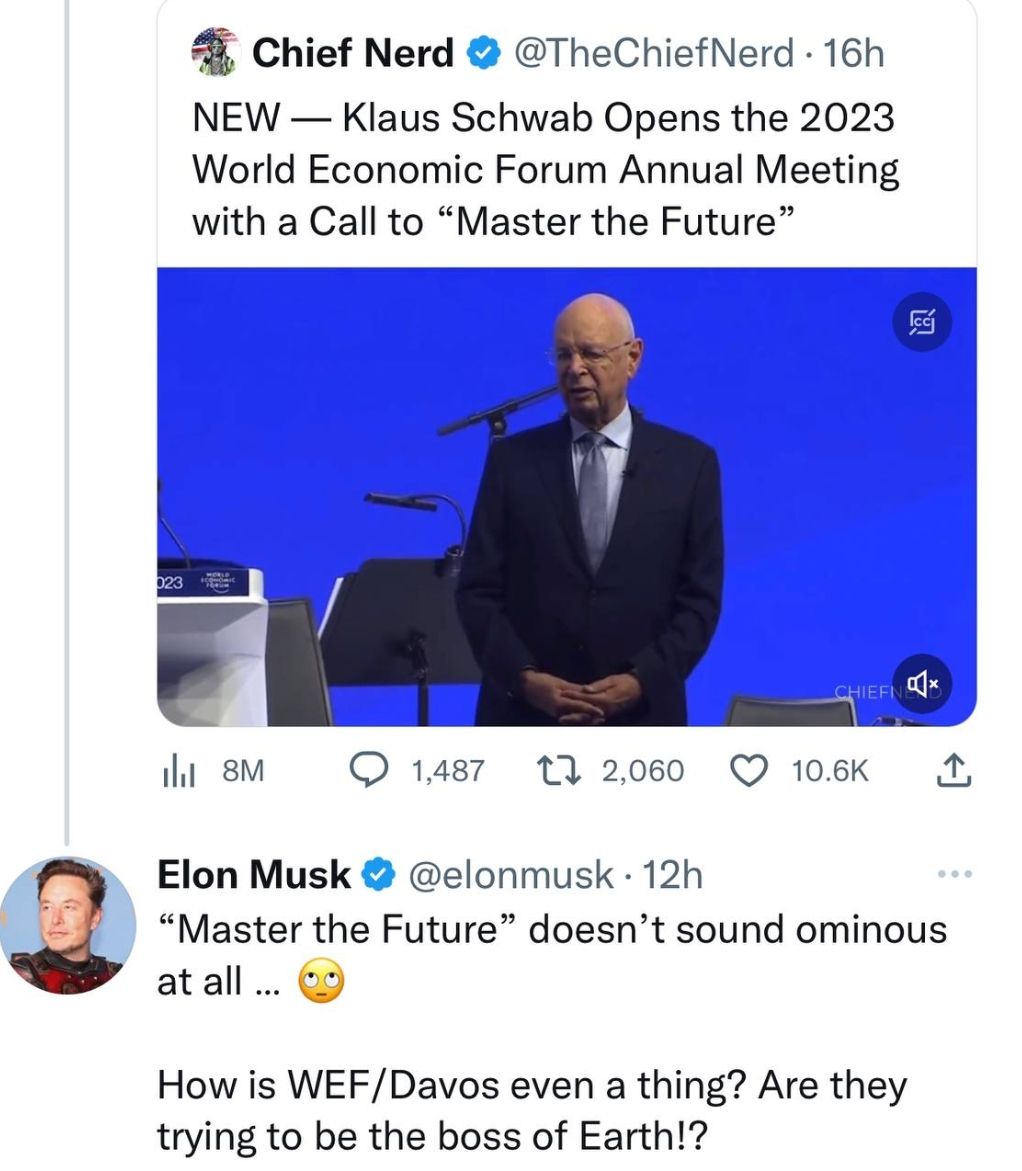View tweet analytics showing 8M views
Image resolution: width=1022 pixels, height=1171 pixels.
point(211,770)
